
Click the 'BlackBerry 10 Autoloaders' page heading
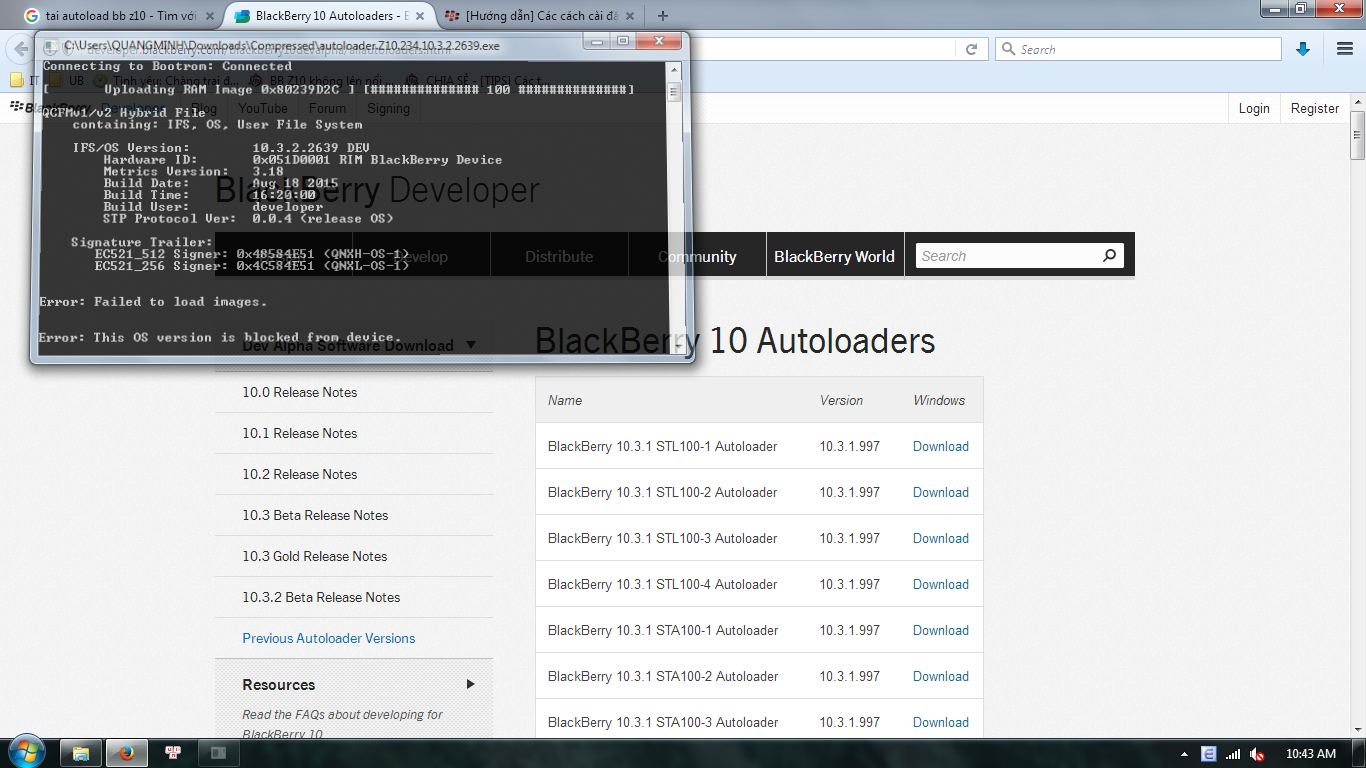tap(735, 341)
